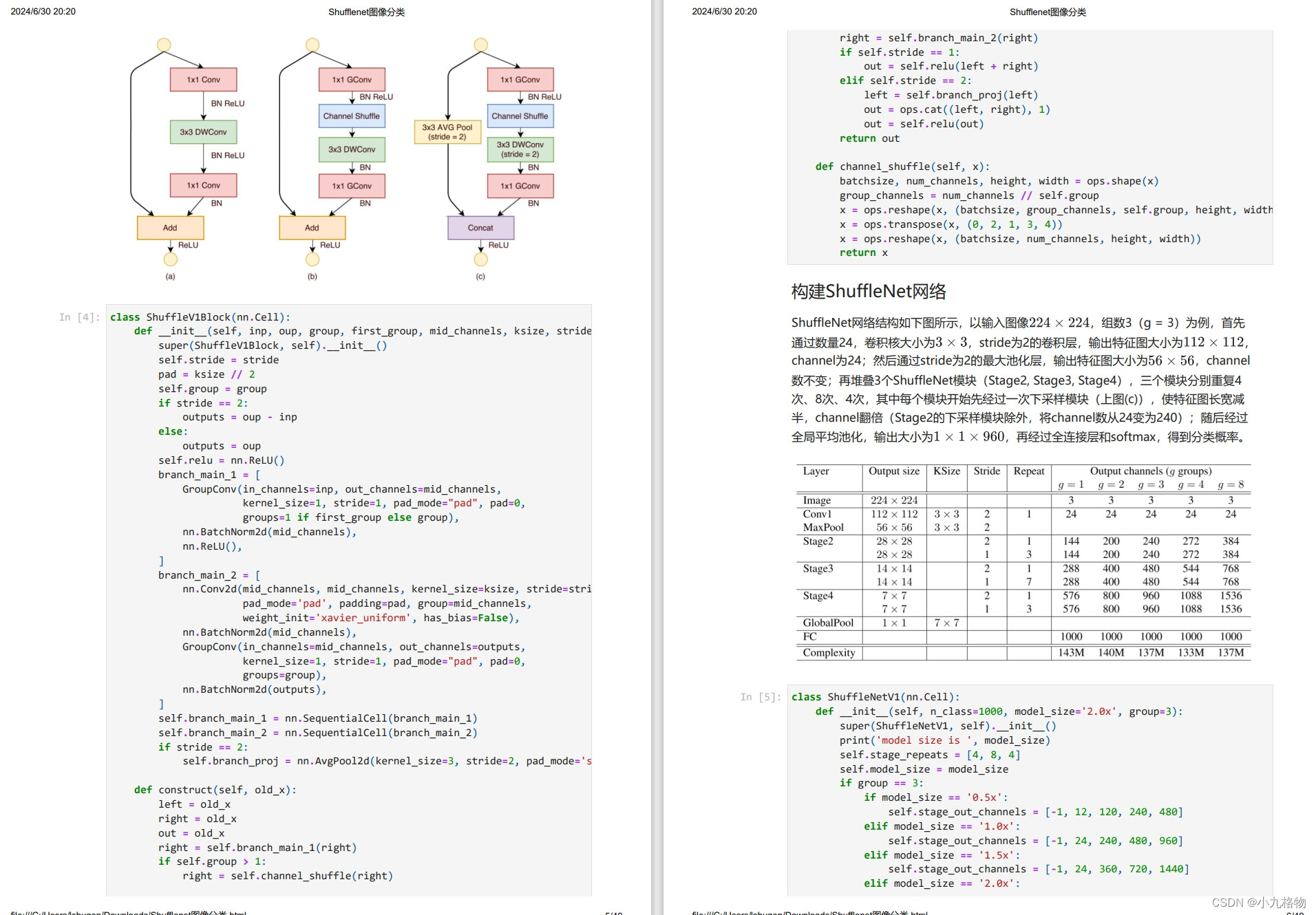This screenshot has height=915, width=1316.
Task: Click the 140M complexity value
Action: pos(1111,653)
